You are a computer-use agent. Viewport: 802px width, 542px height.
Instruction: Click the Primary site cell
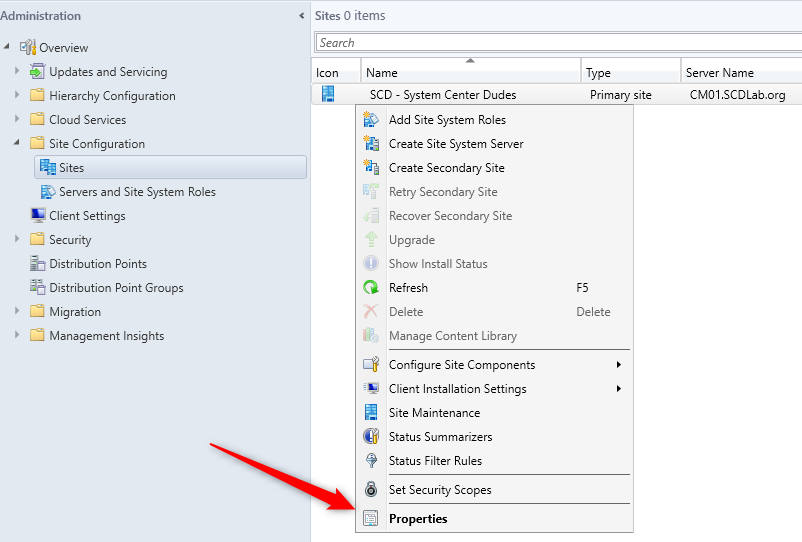coord(620,95)
